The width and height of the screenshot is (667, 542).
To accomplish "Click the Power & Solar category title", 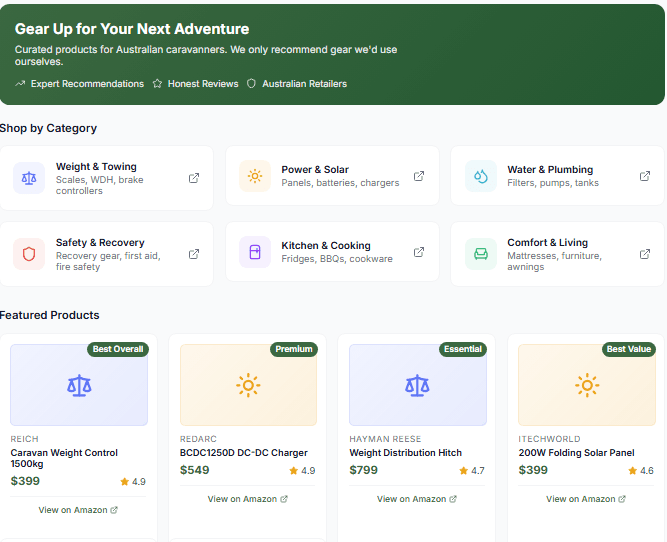I will [315, 170].
